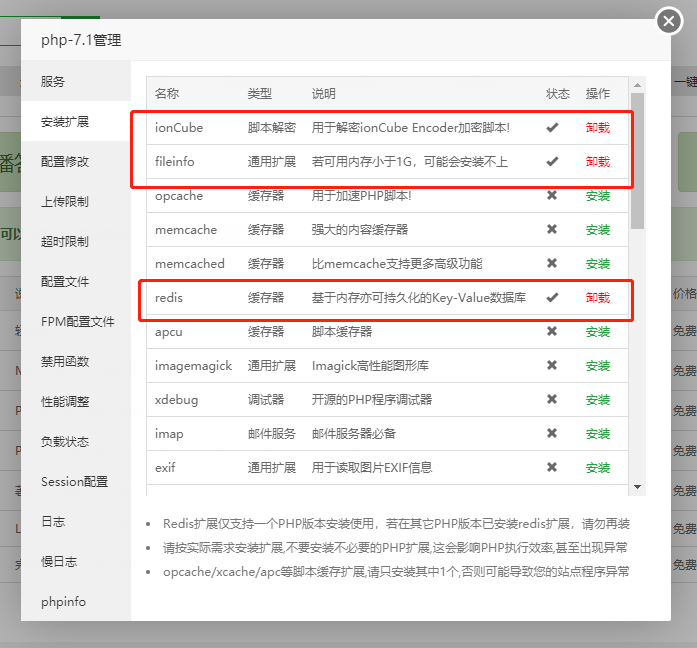This screenshot has width=697, height=648.
Task: Open the phpinfo tab
Action: pyautogui.click(x=62, y=601)
